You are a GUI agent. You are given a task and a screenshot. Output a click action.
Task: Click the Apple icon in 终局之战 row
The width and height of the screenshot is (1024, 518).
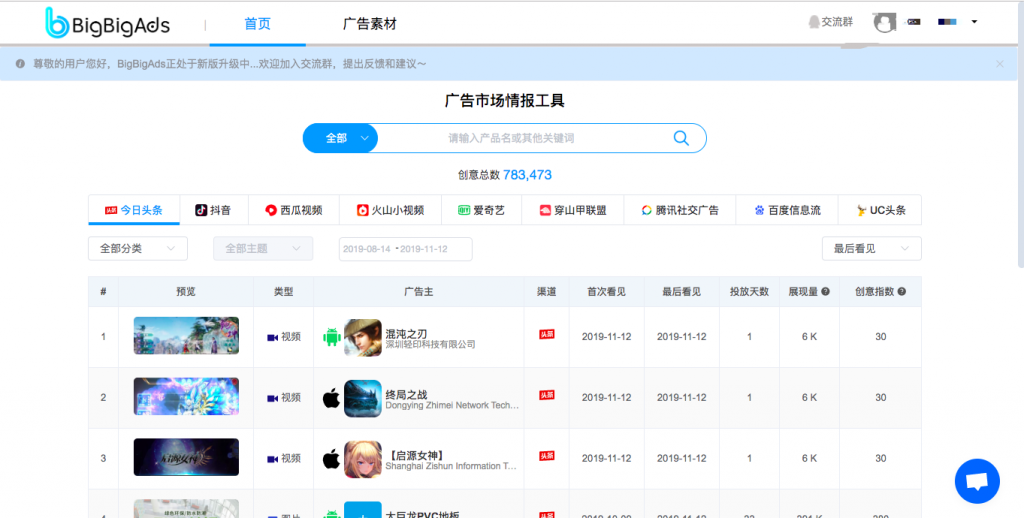click(x=332, y=398)
